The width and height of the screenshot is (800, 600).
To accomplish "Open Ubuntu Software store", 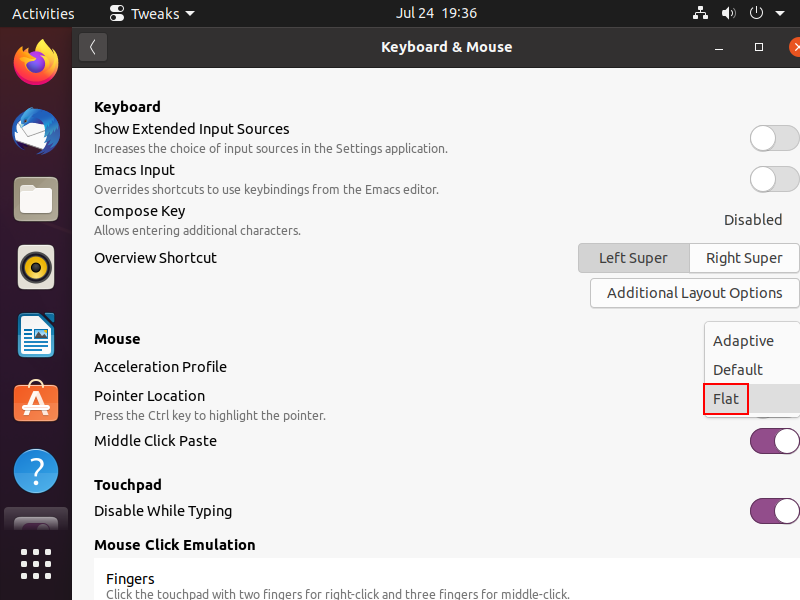I will click(x=36, y=403).
